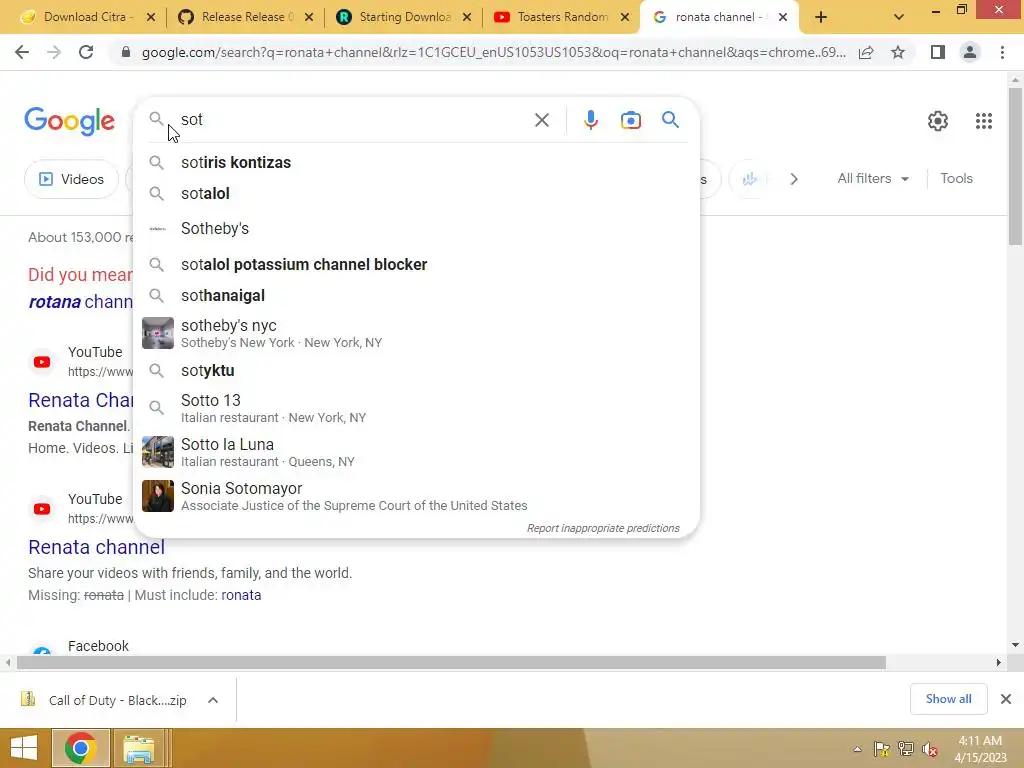Select the sothanaigal suggestion
The height and width of the screenshot is (768, 1024).
[416, 296]
